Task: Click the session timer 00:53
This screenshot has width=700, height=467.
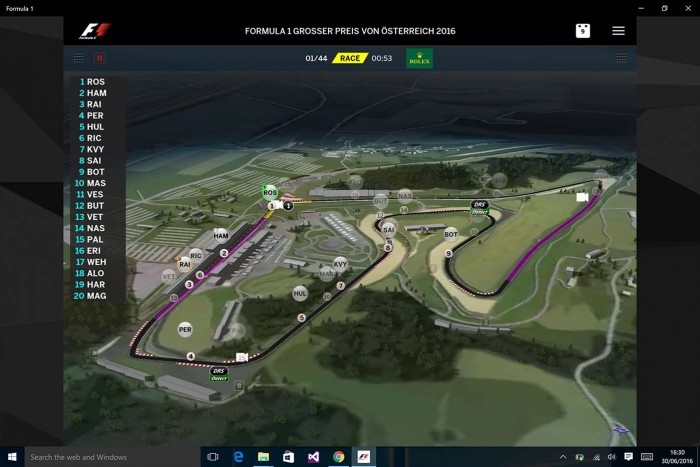Action: coord(382,58)
